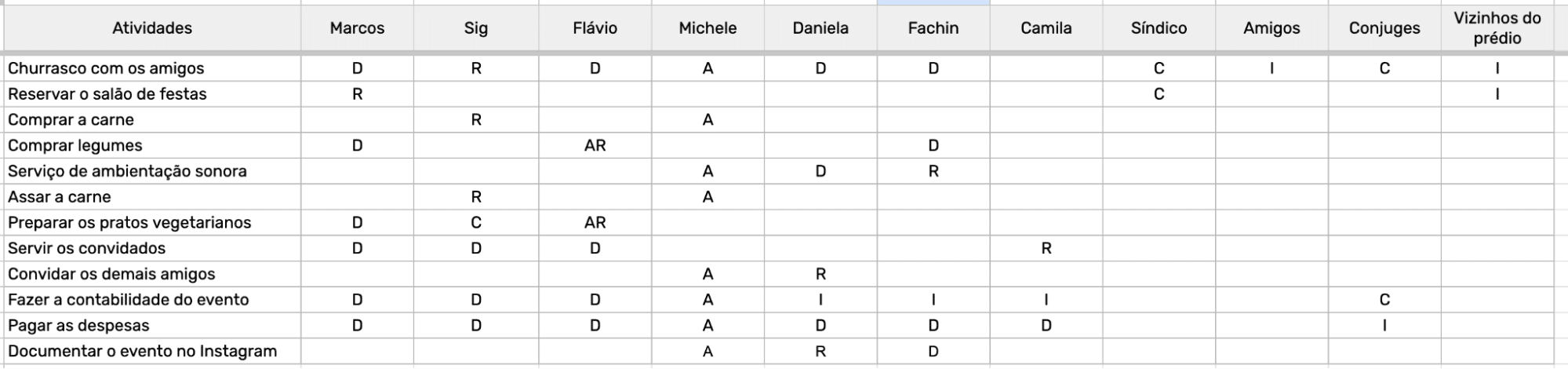This screenshot has width=1568, height=369.
Task: Select Marcos' R cell for Reservar o salão
Action: [357, 94]
